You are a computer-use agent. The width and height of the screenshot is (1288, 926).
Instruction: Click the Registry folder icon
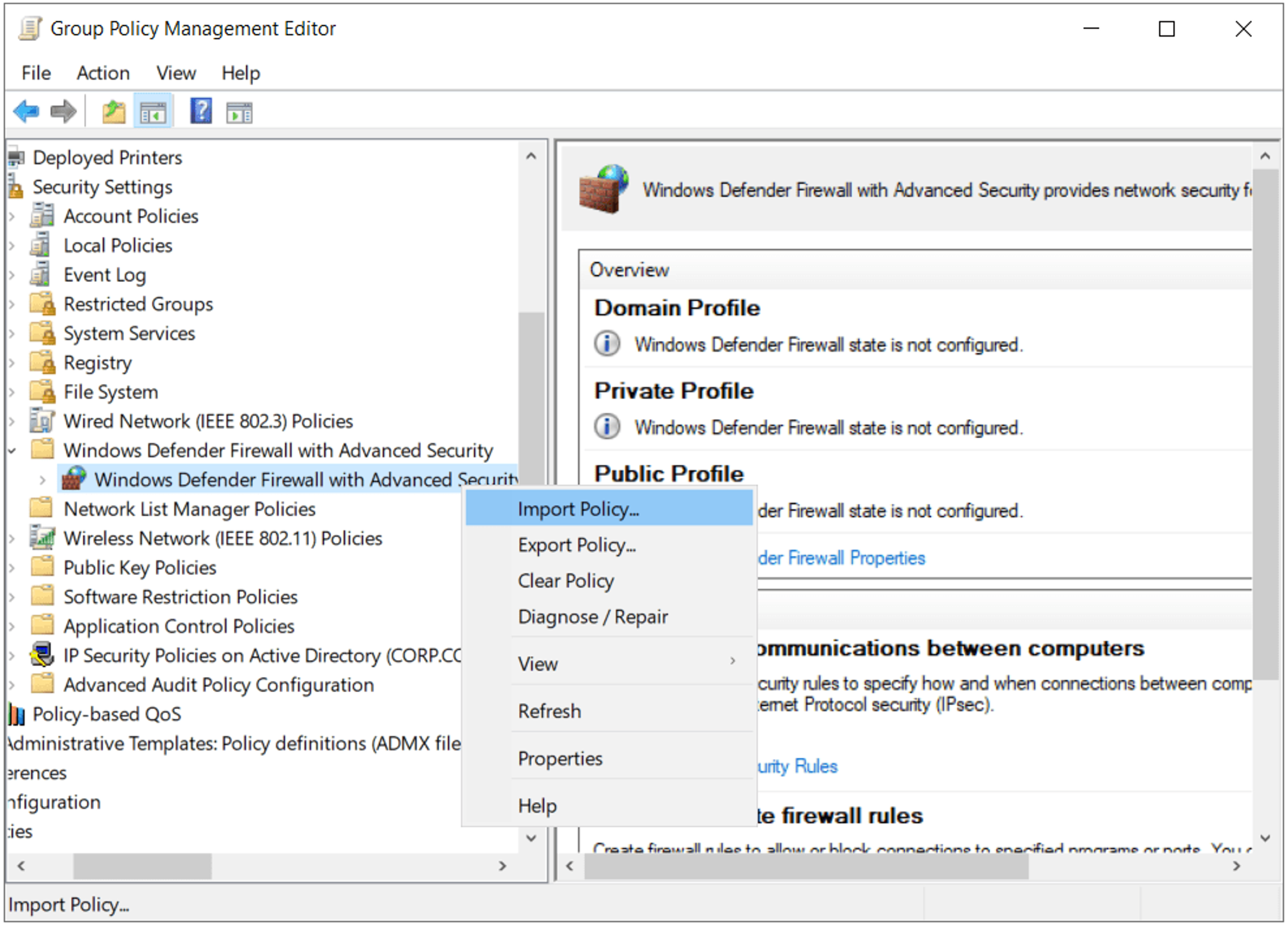43,362
